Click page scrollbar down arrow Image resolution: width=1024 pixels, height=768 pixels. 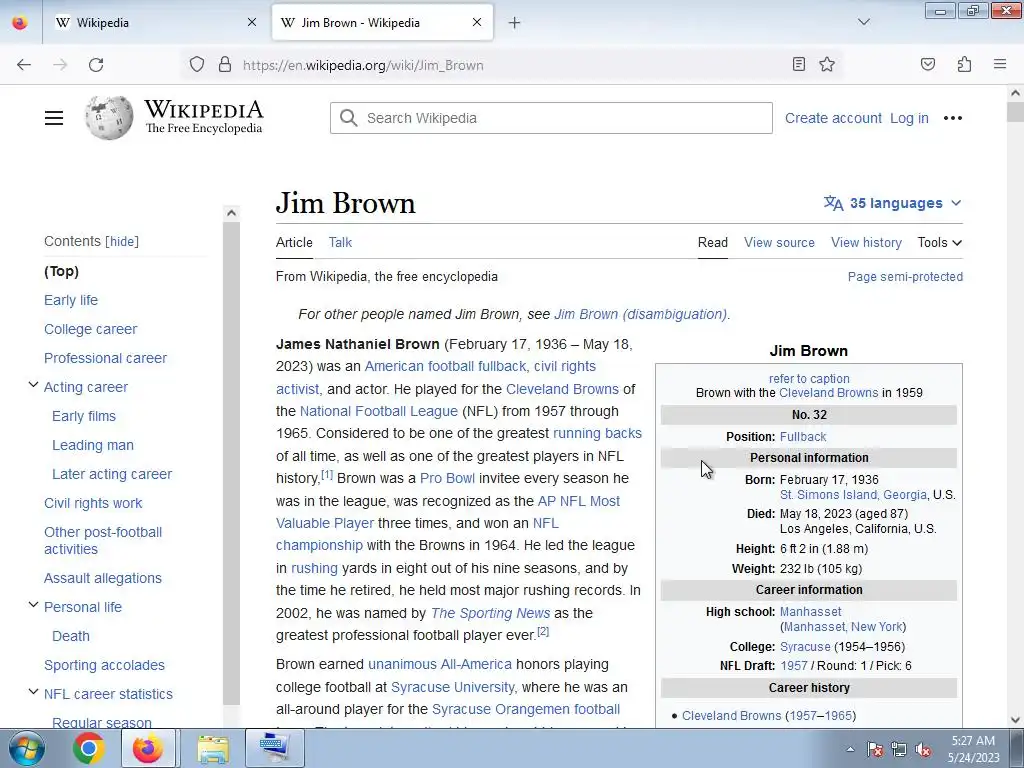point(1015,720)
